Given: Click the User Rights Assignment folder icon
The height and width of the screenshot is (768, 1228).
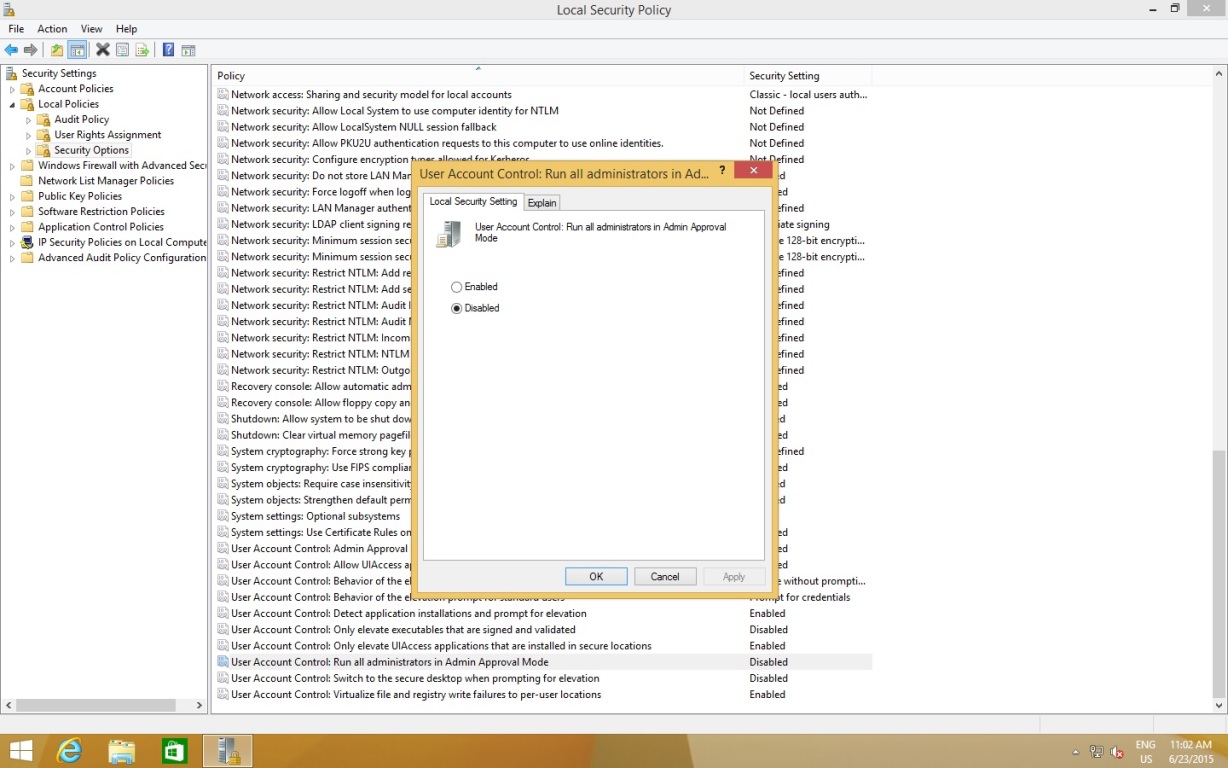Looking at the screenshot, I should 44,135.
